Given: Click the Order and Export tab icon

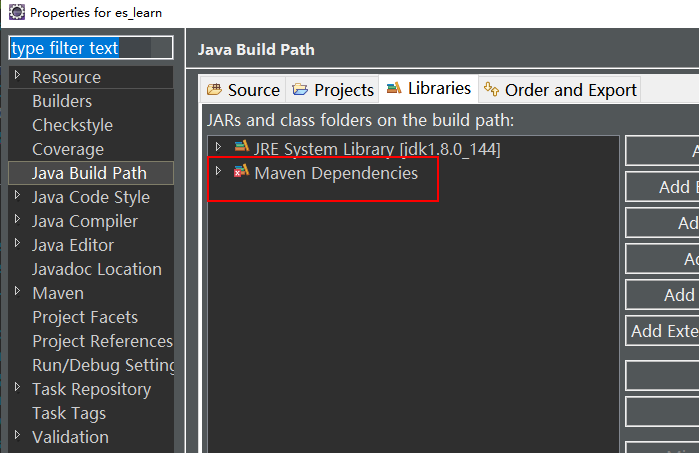Looking at the screenshot, I should [491, 89].
